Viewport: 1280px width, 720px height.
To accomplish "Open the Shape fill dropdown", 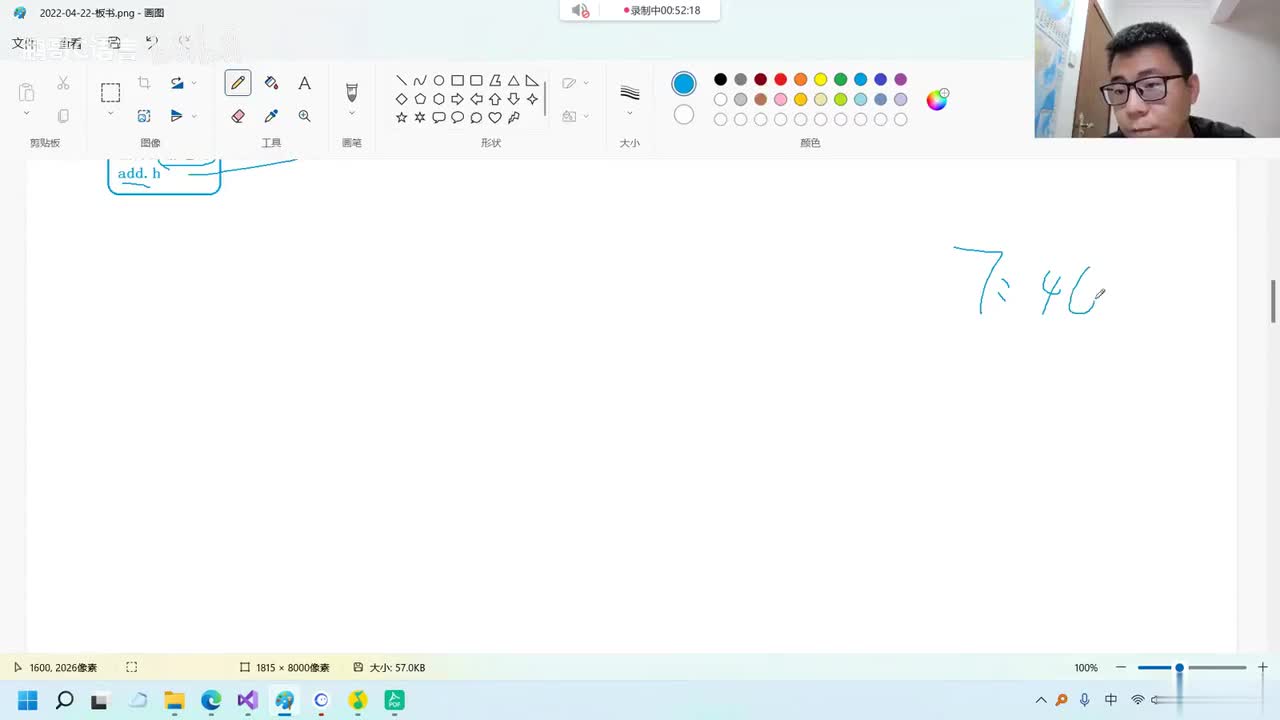I will coord(586,116).
